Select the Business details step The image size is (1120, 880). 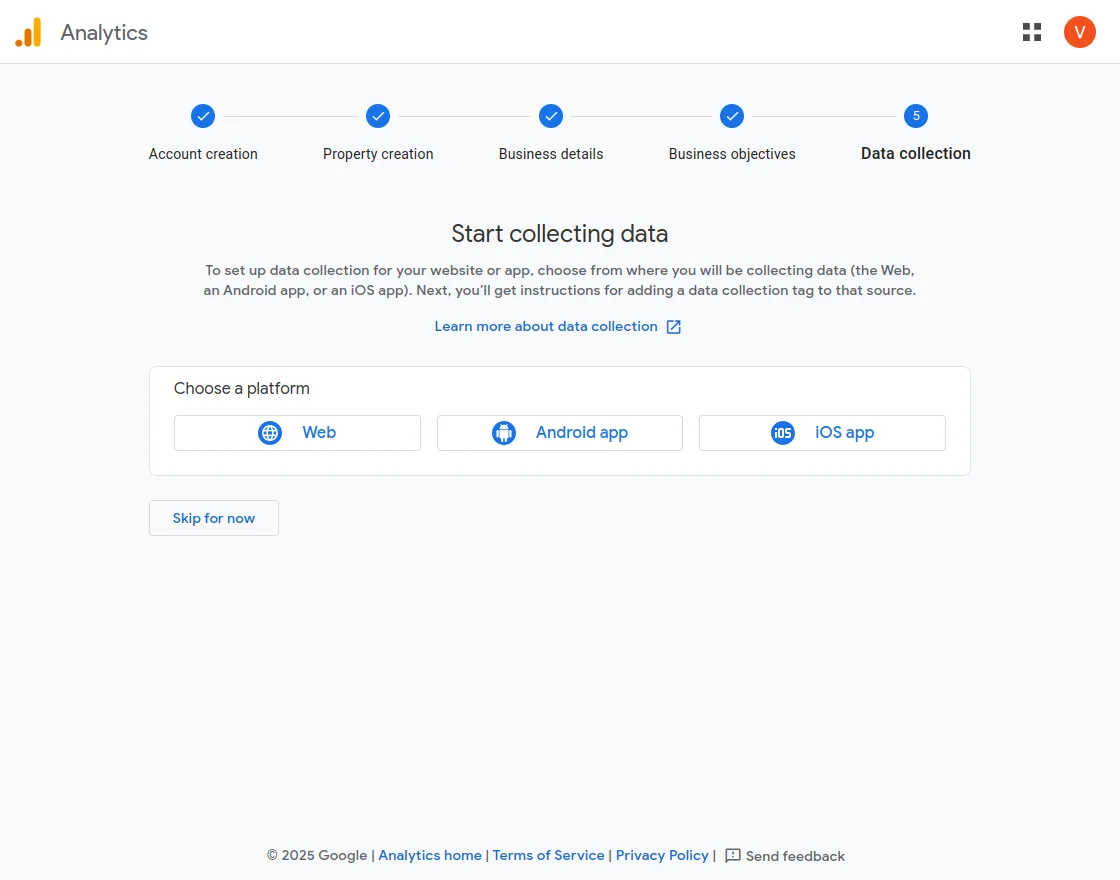coord(551,116)
